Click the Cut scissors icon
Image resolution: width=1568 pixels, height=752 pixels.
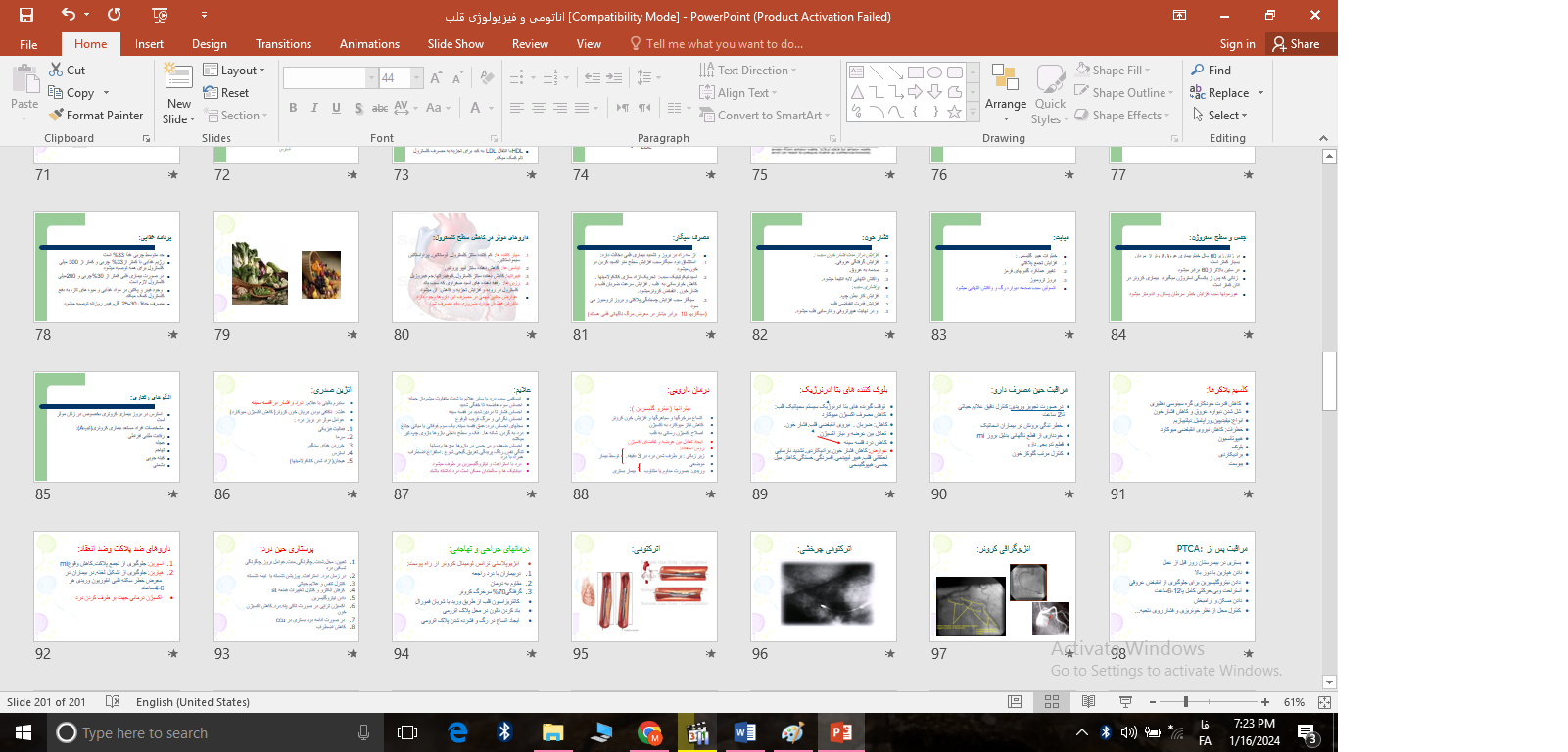point(57,70)
